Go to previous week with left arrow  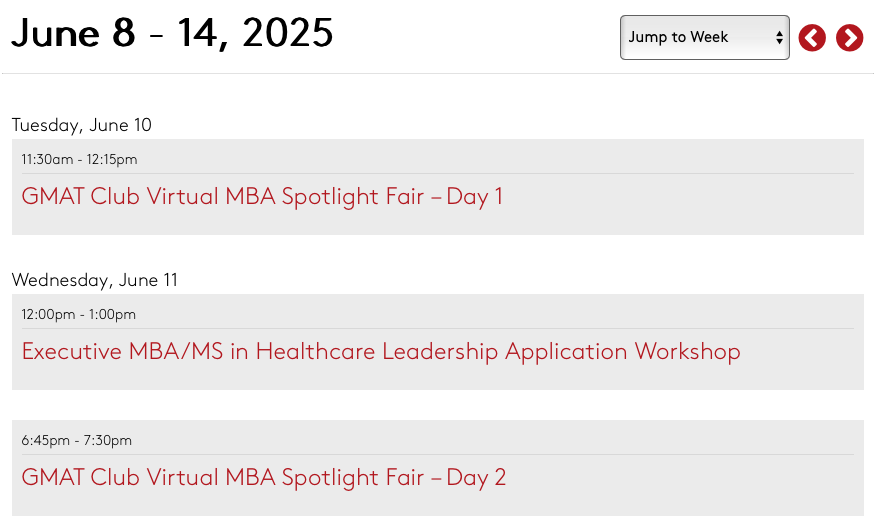coord(812,38)
